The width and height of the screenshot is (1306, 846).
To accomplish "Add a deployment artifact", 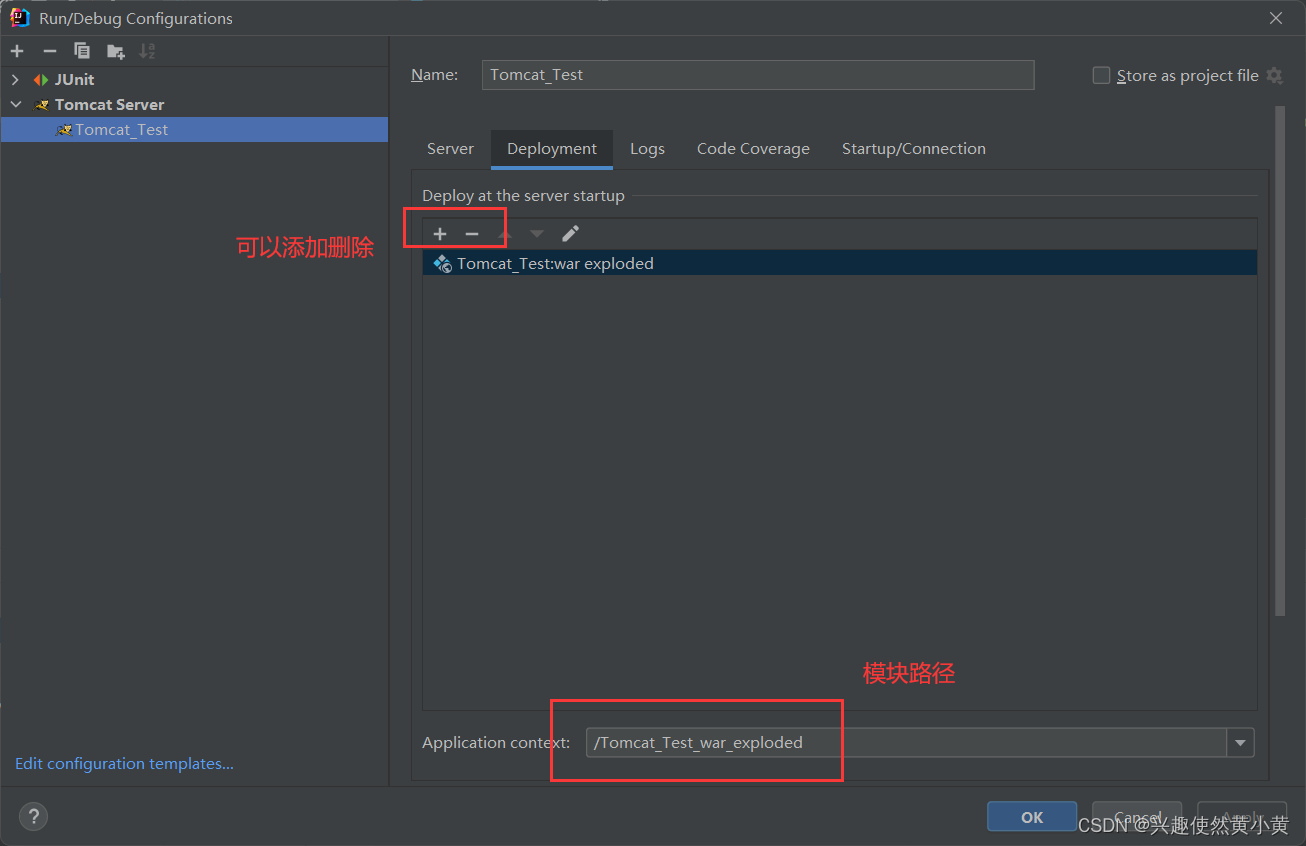I will [440, 234].
